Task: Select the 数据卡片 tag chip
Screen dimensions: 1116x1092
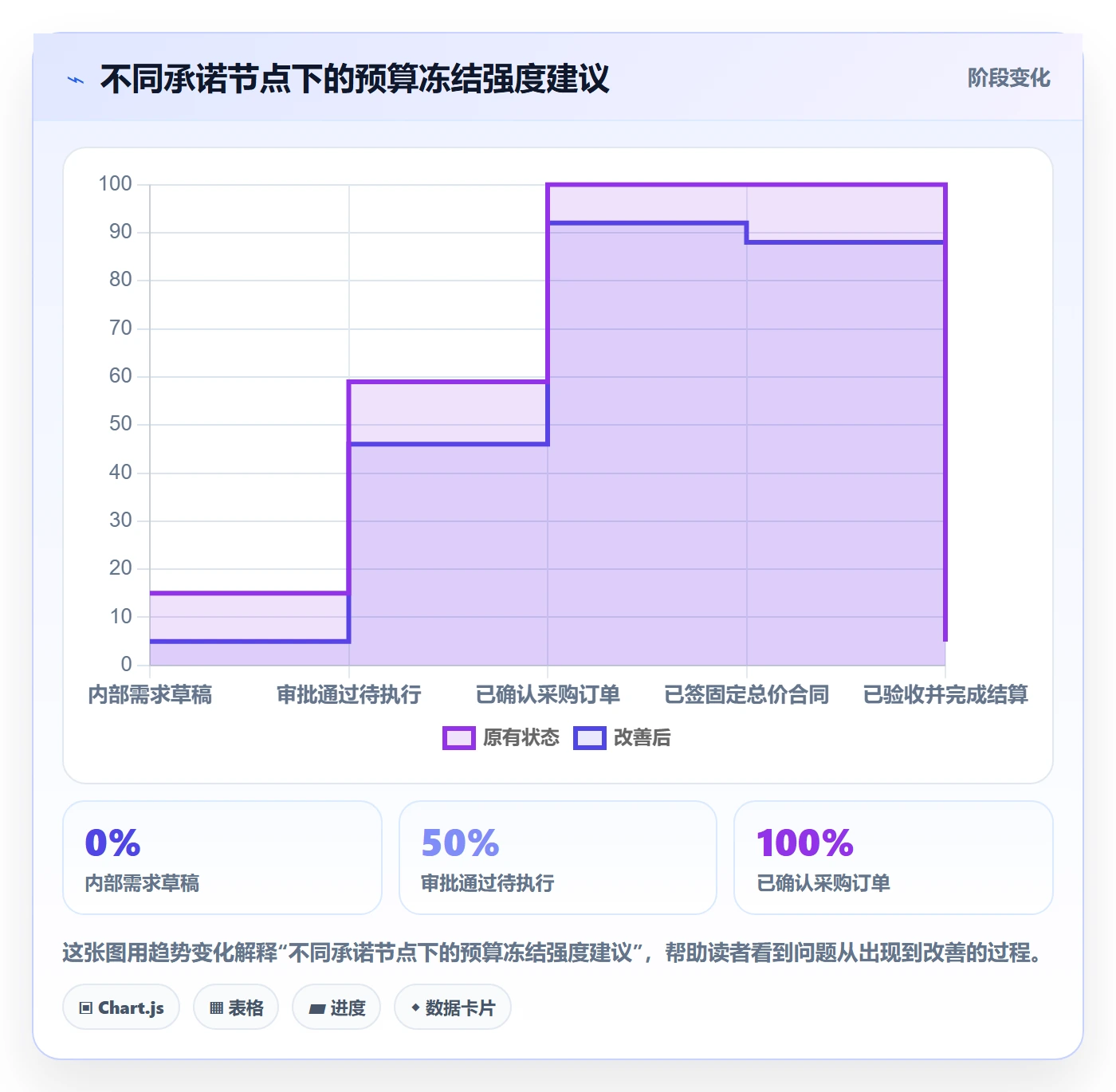Action: tap(453, 1008)
